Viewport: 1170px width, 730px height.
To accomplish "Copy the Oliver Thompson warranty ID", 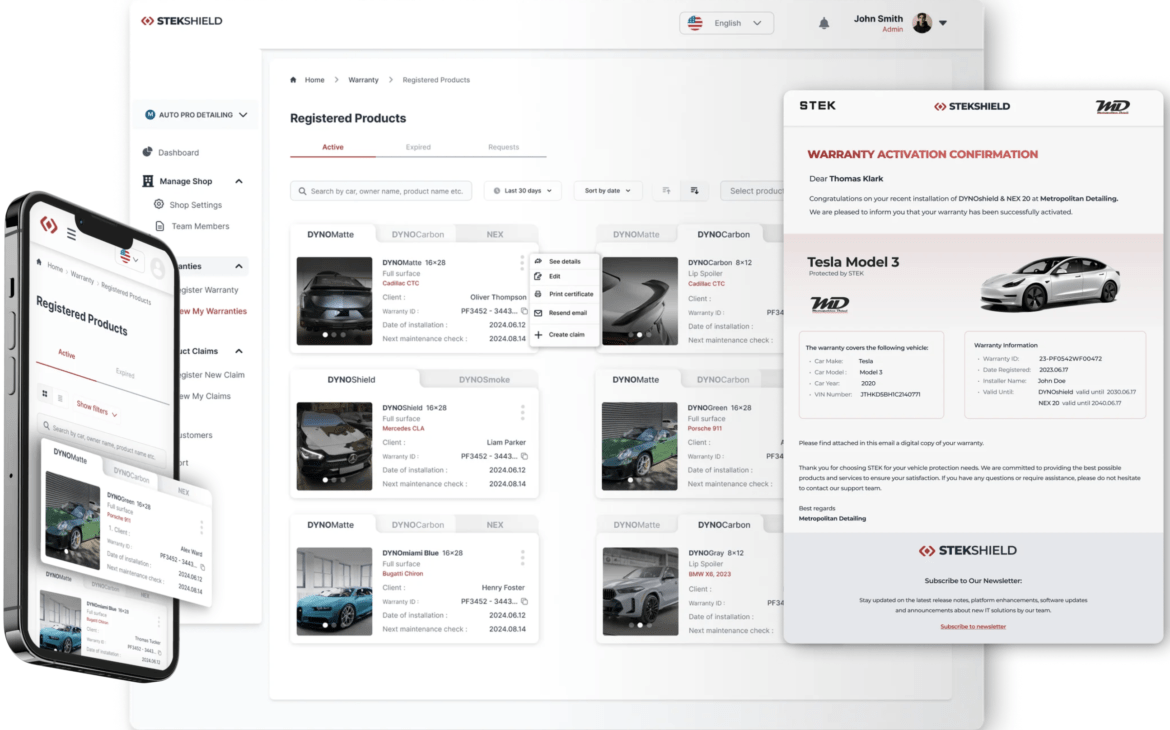I will [x=524, y=312].
